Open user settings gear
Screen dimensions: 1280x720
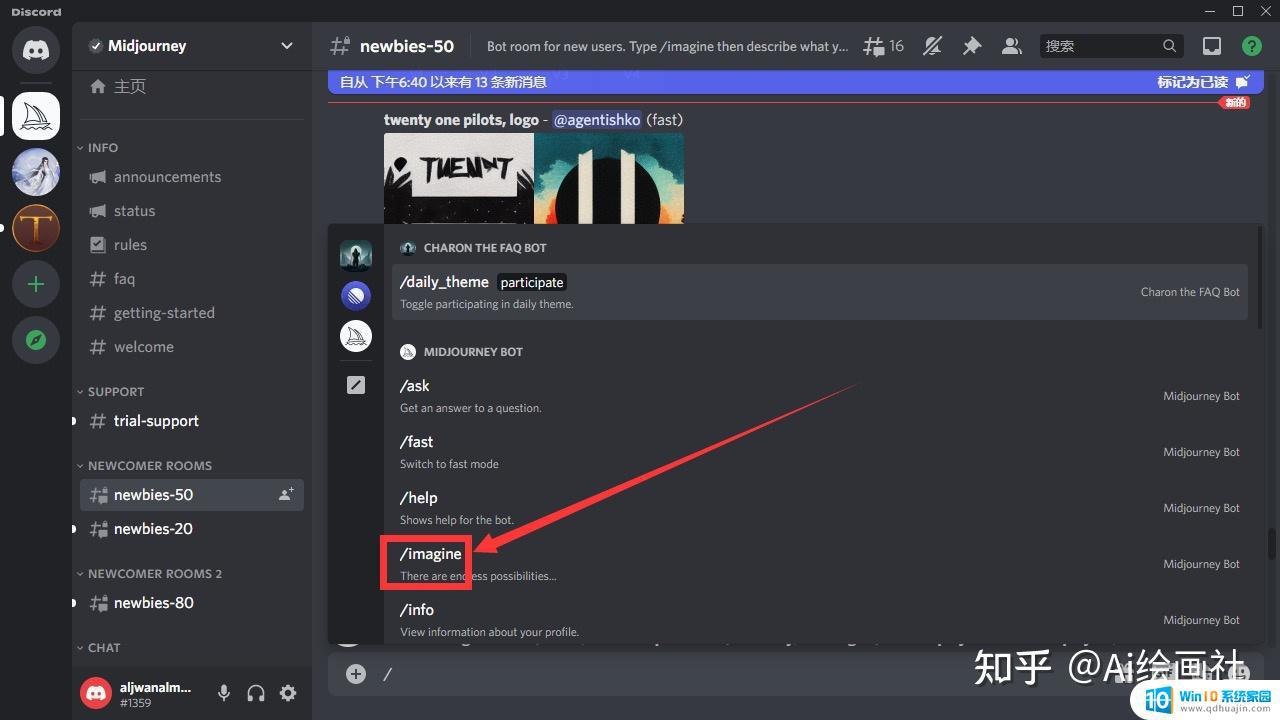pos(288,693)
